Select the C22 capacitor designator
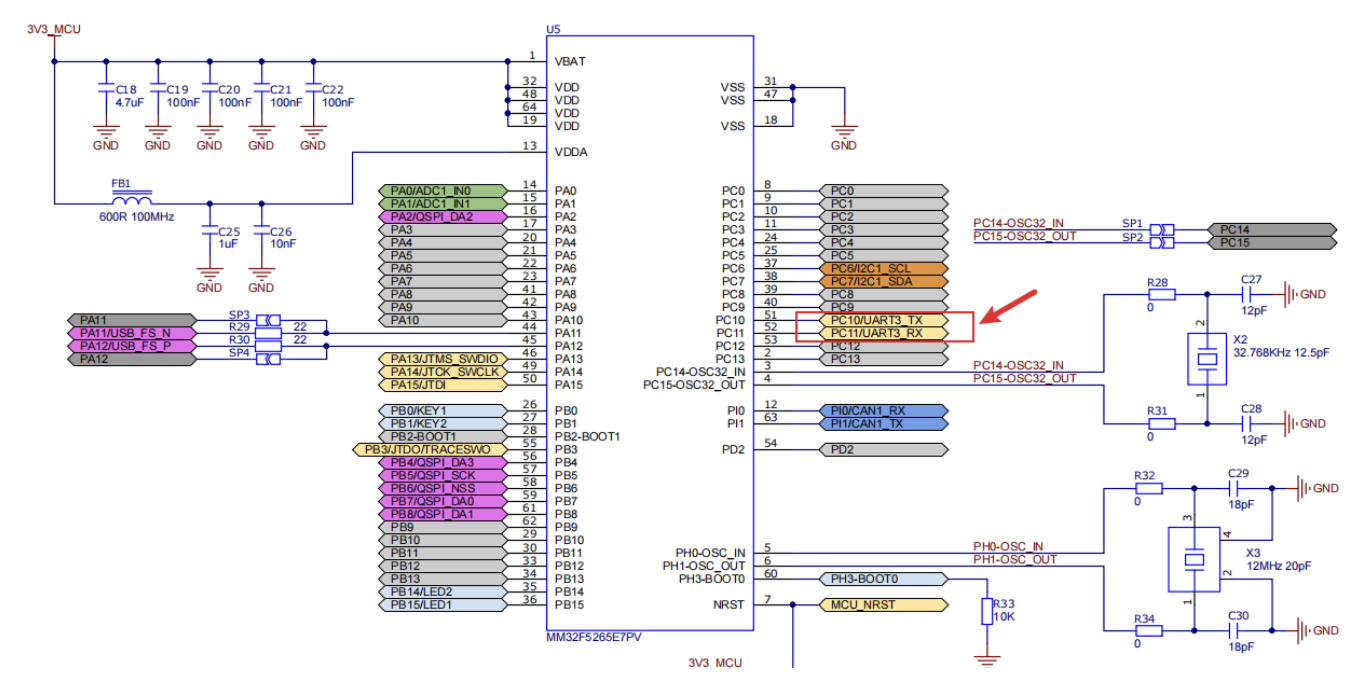The image size is (1356, 690). pos(333,89)
